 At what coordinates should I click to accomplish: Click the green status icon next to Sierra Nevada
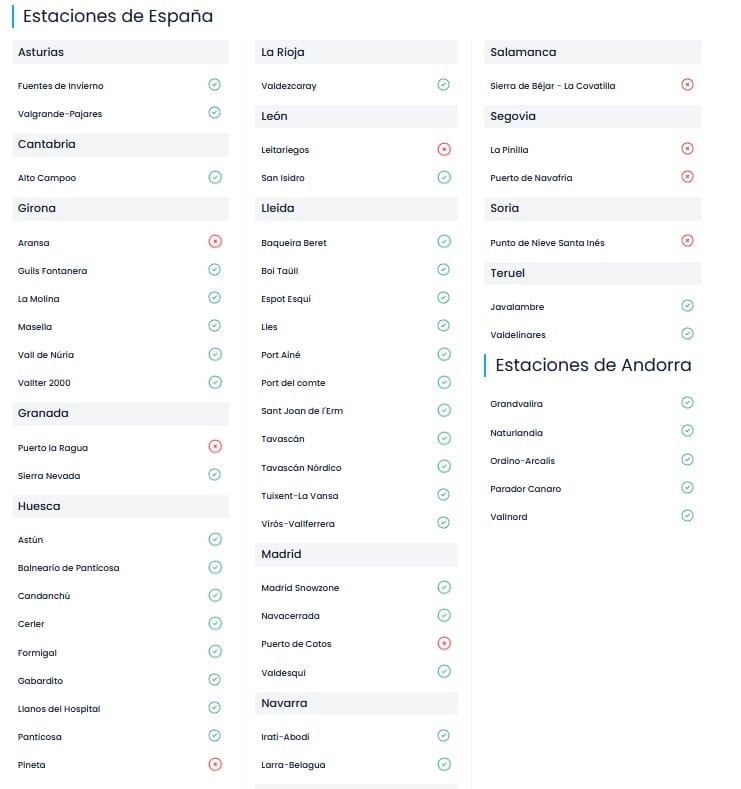(215, 475)
